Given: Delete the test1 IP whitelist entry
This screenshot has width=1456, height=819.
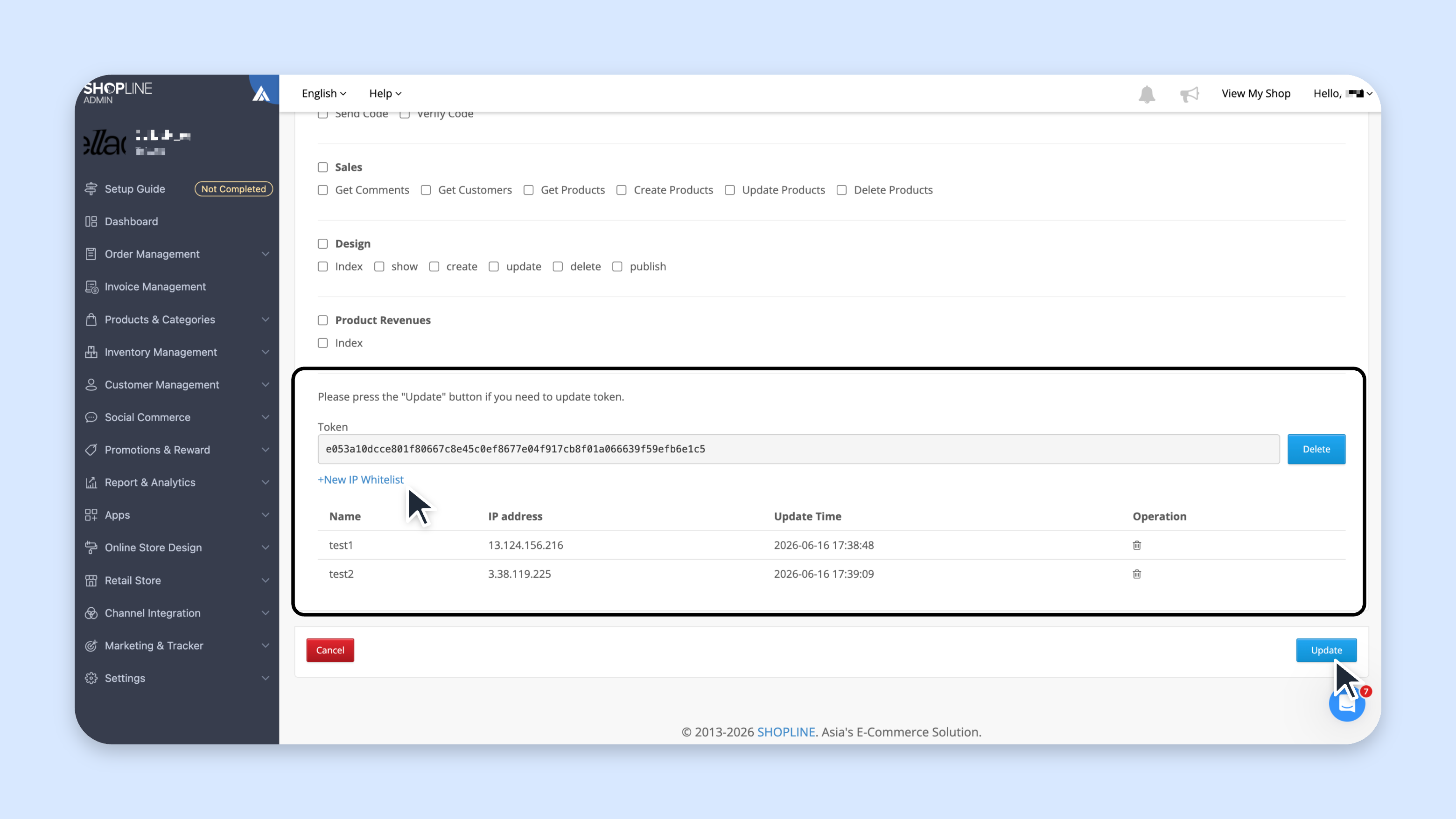Looking at the screenshot, I should click(1137, 545).
